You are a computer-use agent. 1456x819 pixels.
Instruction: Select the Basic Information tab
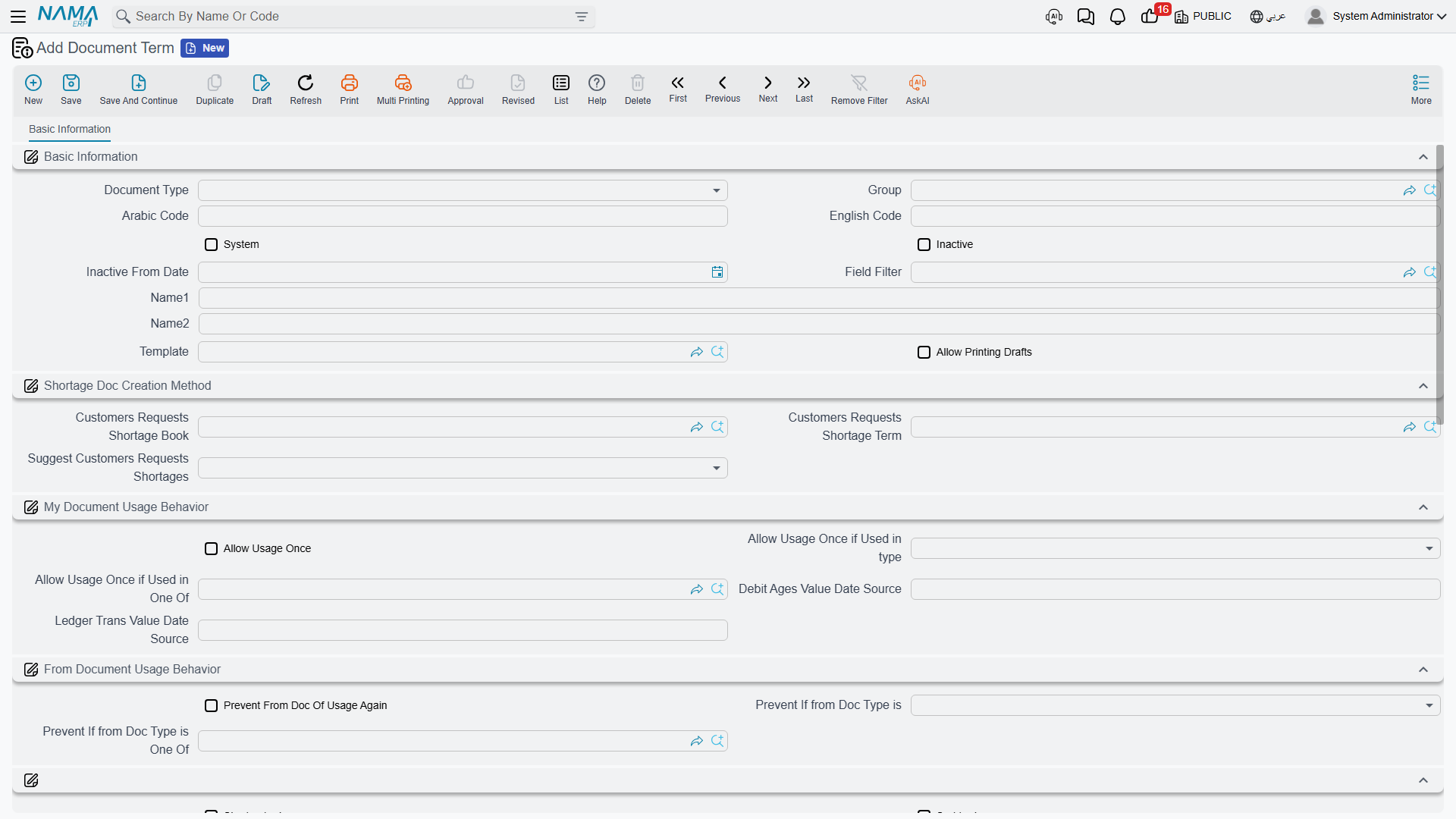click(70, 130)
